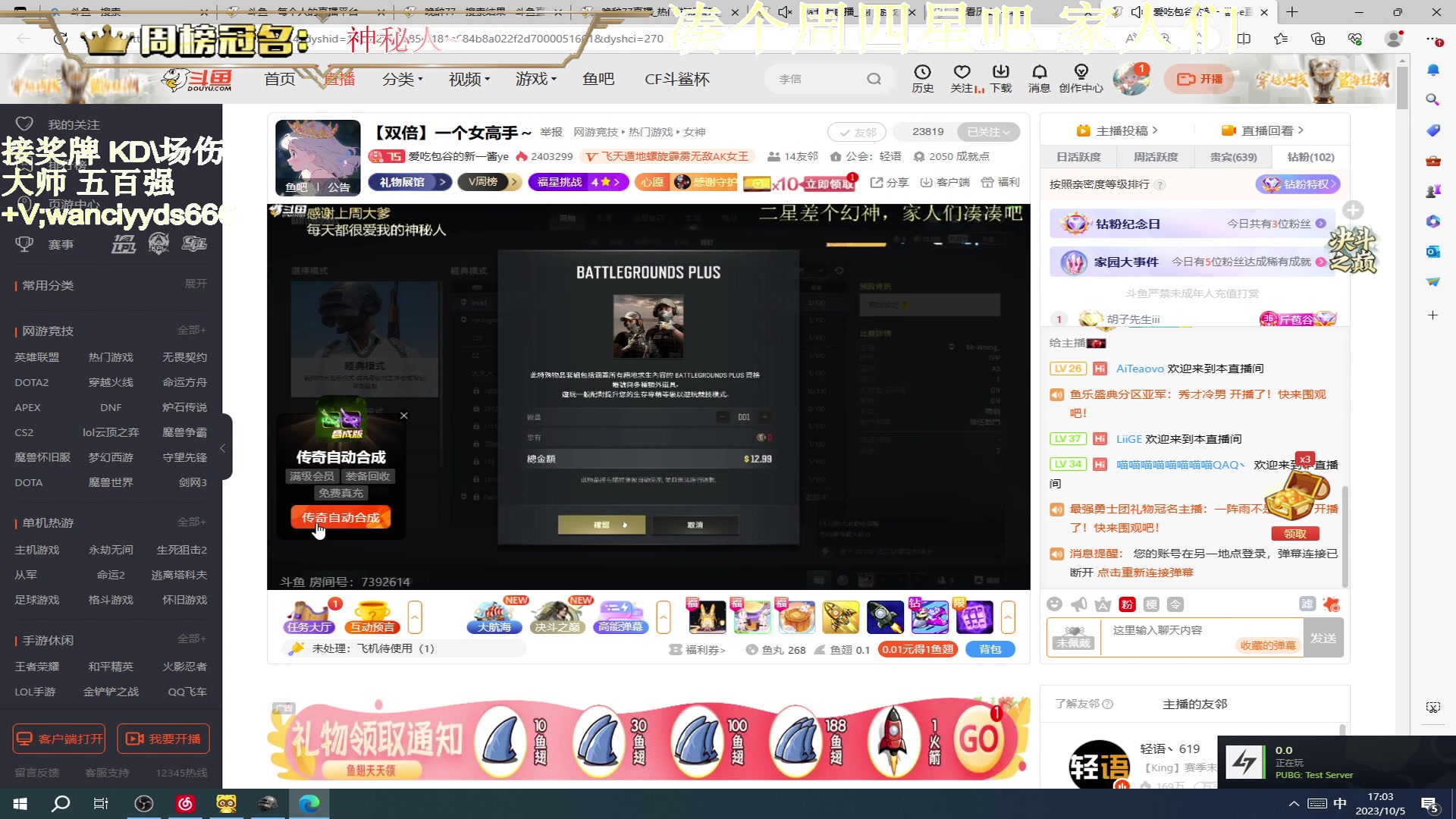Open Windows taskbar search
This screenshot has width=1456, height=819.
coord(61,804)
